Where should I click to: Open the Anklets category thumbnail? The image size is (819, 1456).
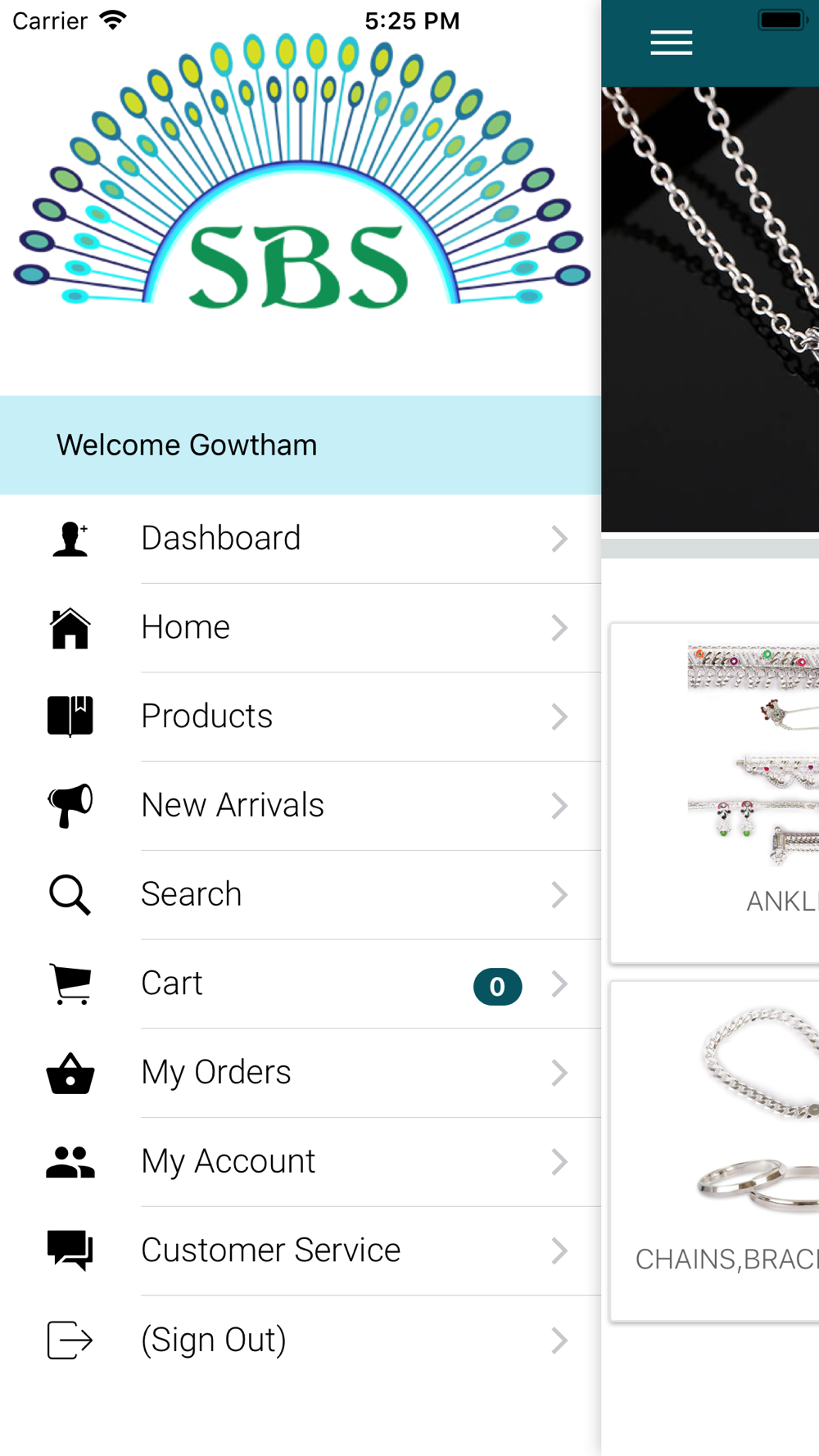753,755
